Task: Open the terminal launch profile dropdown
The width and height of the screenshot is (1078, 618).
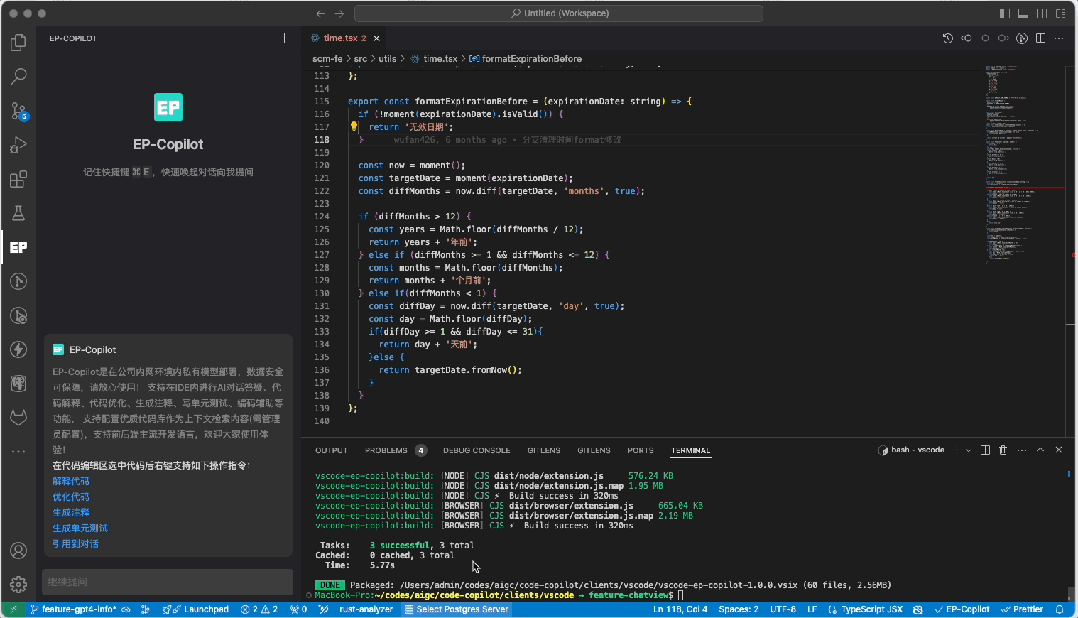Action: click(x=968, y=450)
